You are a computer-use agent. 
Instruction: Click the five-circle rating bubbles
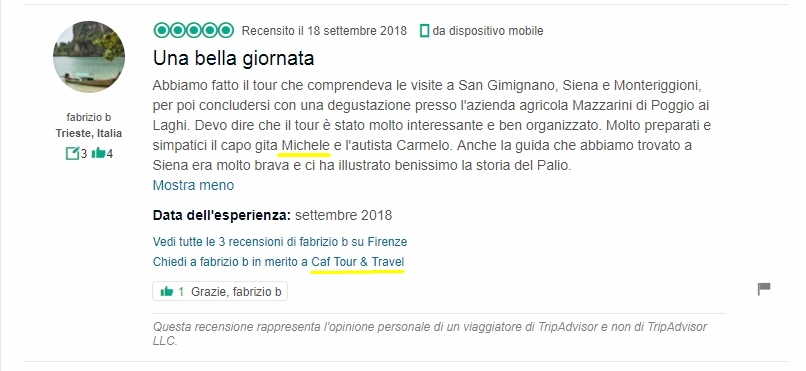coord(193,31)
